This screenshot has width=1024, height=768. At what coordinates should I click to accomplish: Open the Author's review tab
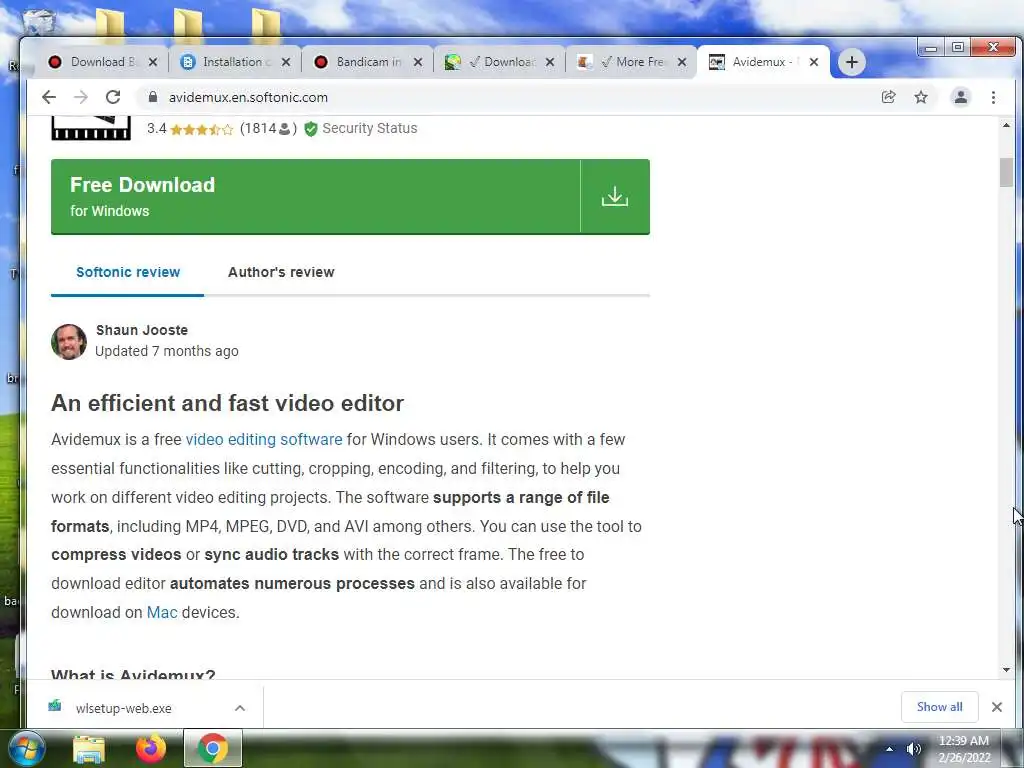[281, 272]
